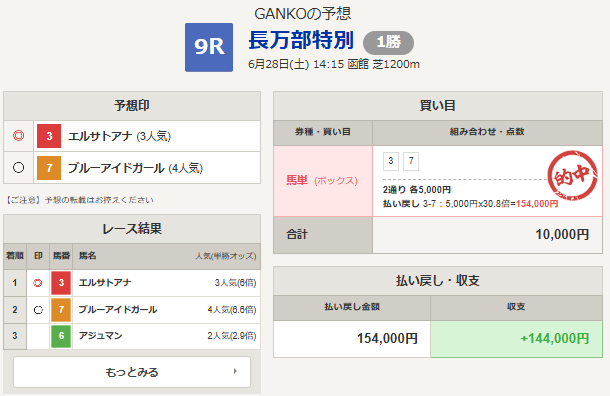Screen dimensions: 610x396
Task: Select ブルーアイドガール (4人気) in prediction list
Action: 135,168
